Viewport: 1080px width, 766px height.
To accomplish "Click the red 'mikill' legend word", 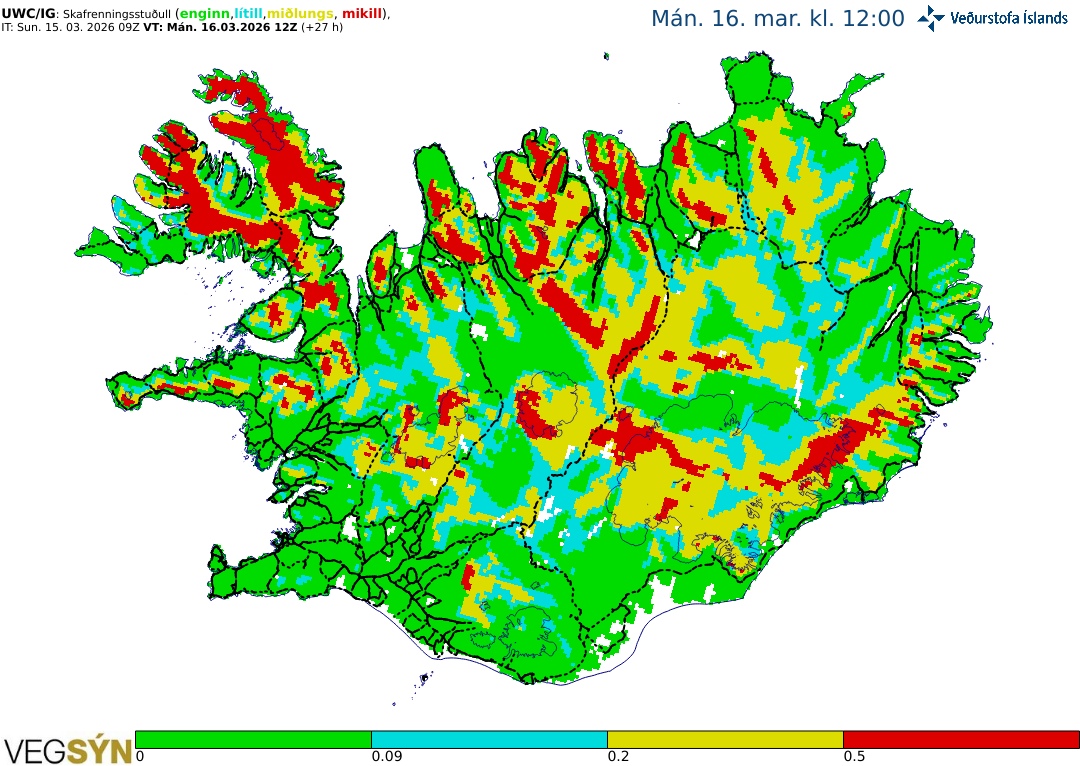I will tap(362, 14).
